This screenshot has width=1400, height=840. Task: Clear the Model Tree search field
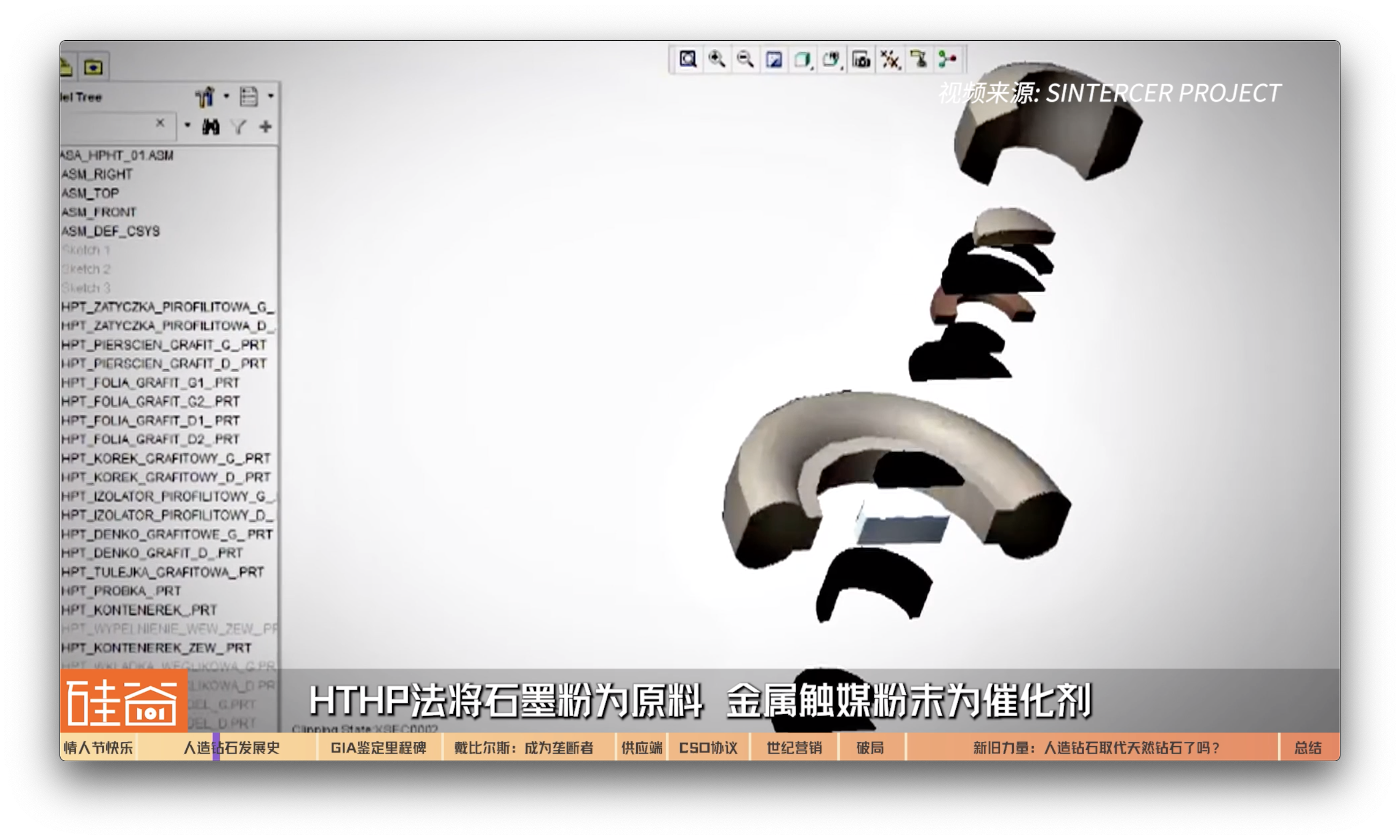click(160, 123)
